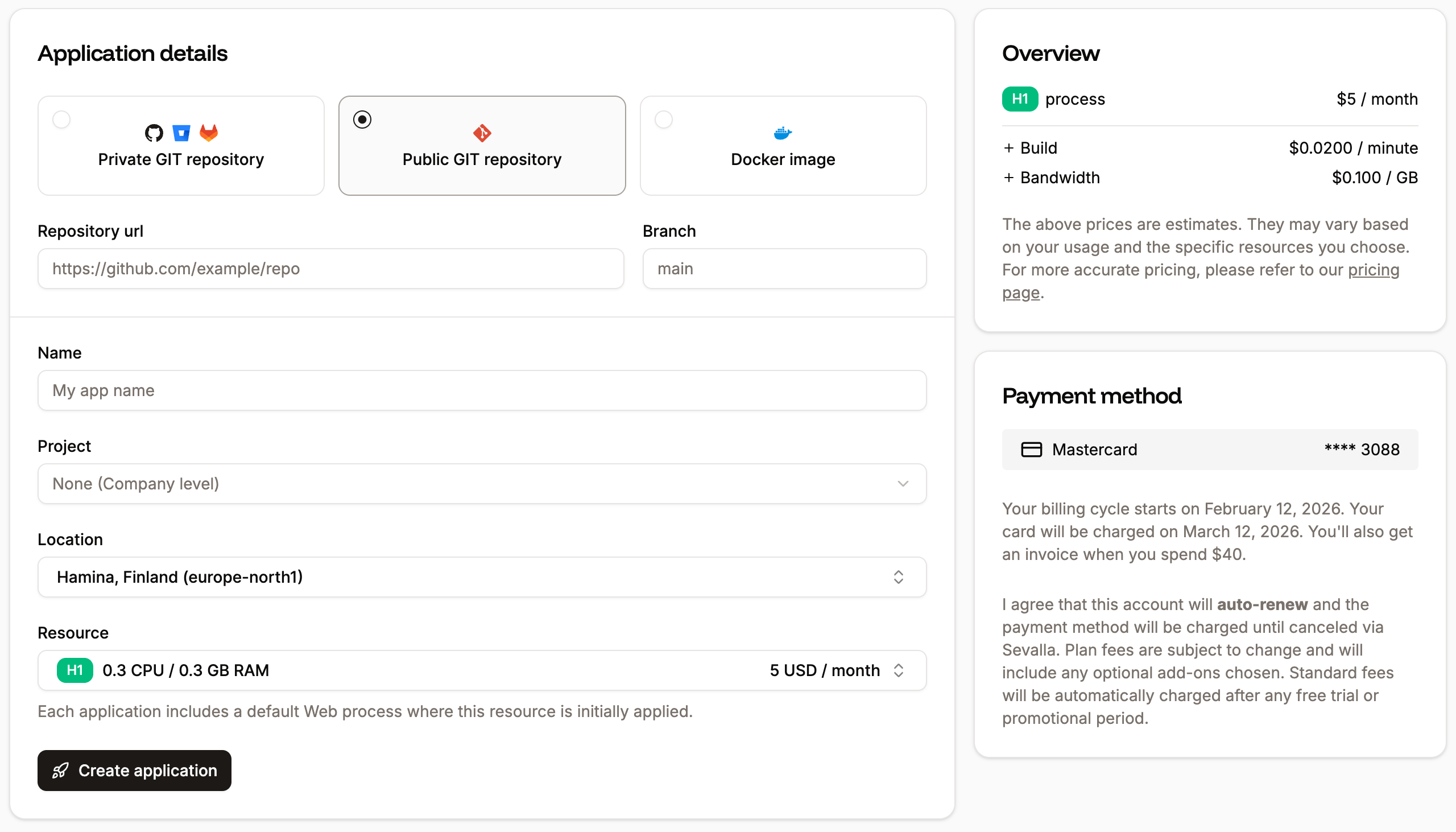Click the Mastercard credit card icon

1032,449
